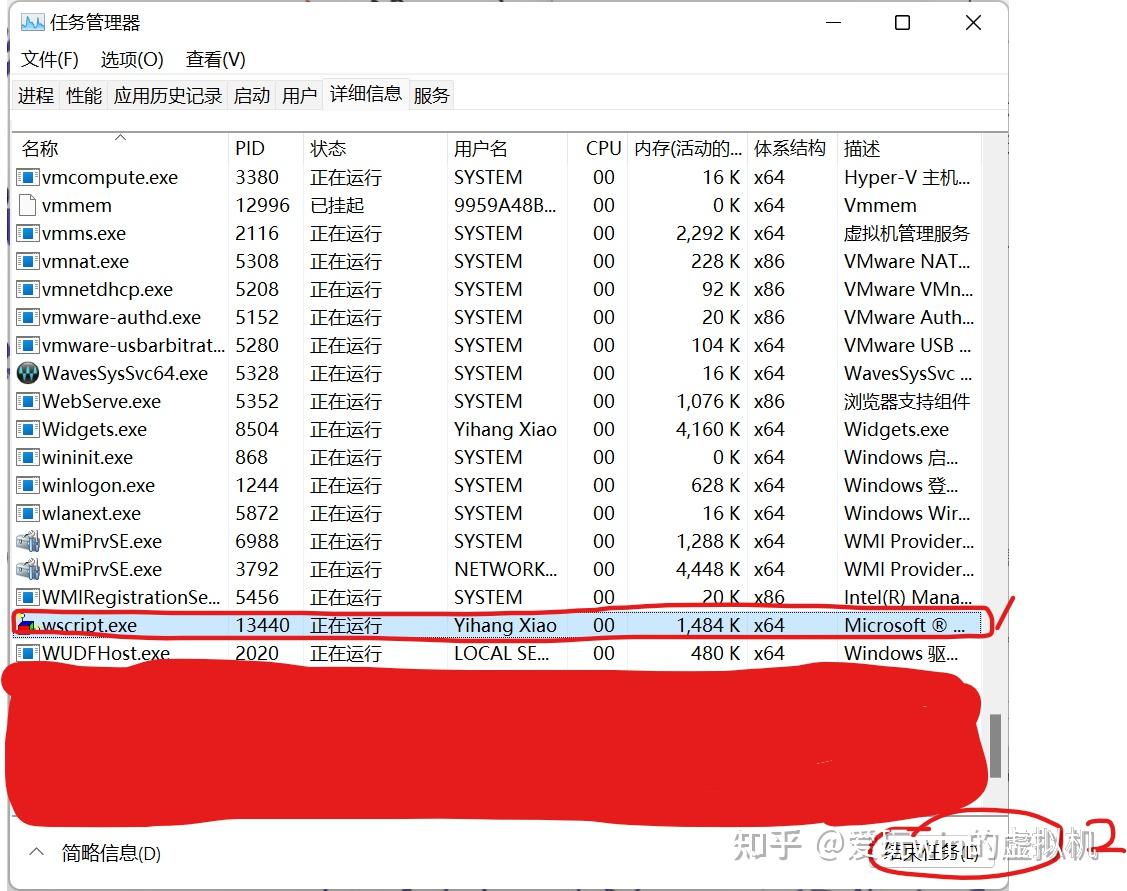Click the vmcompute.exe process icon
This screenshot has width=1127, height=891.
click(x=27, y=177)
